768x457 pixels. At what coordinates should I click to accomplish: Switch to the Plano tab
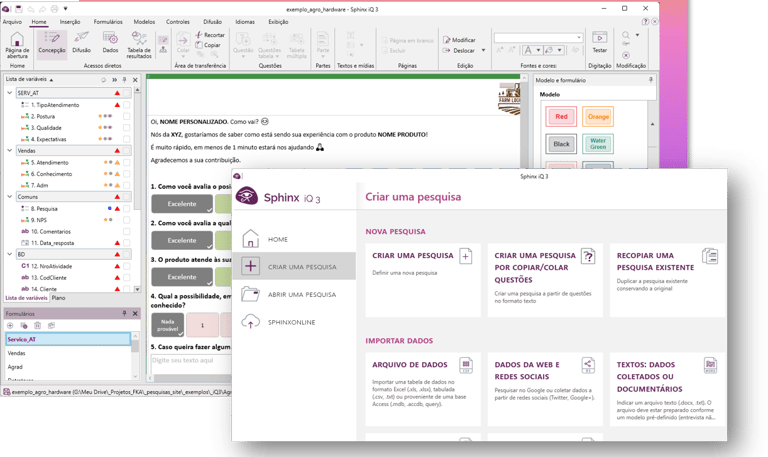click(59, 298)
